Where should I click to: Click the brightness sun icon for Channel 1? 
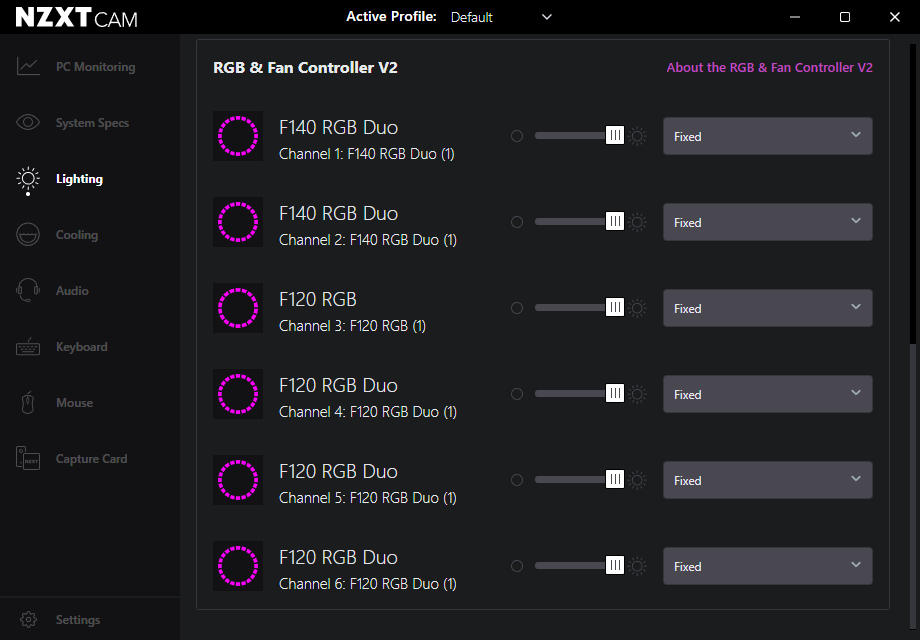coord(637,135)
